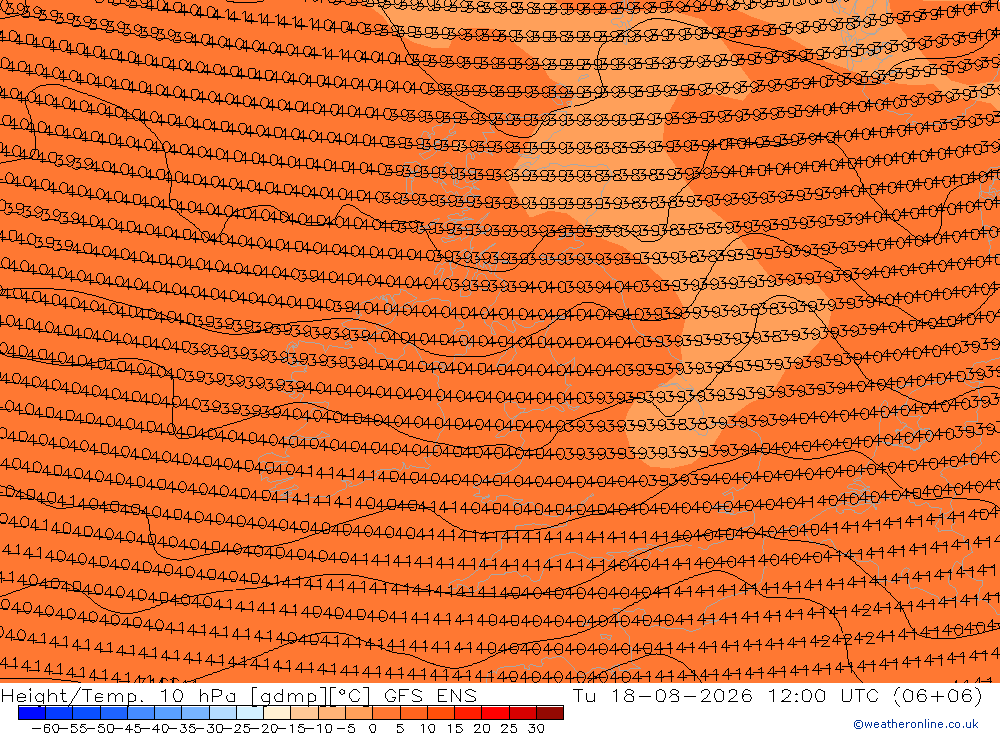Click the swatch between -10 and -5

click(x=332, y=713)
